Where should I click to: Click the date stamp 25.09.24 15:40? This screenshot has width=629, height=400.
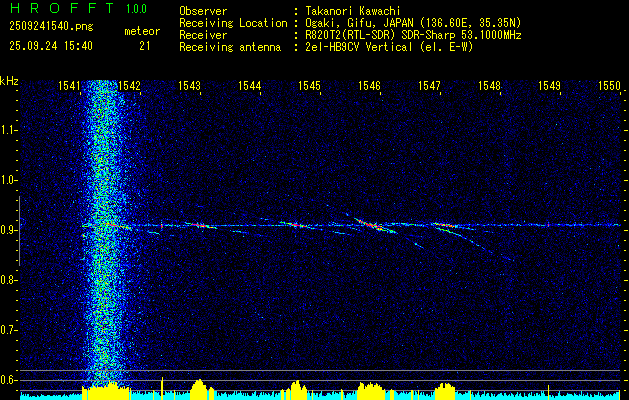51,46
